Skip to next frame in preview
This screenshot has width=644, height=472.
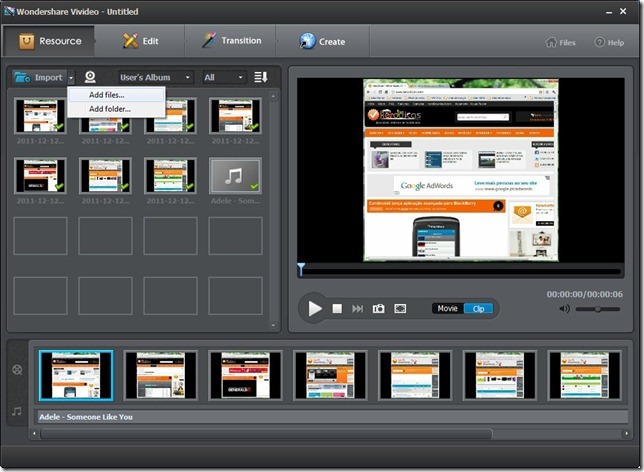[x=357, y=309]
